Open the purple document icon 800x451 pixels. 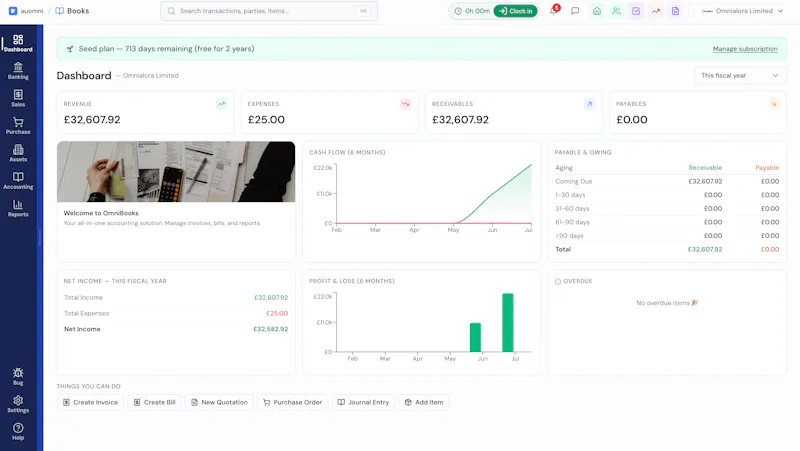[x=675, y=11]
